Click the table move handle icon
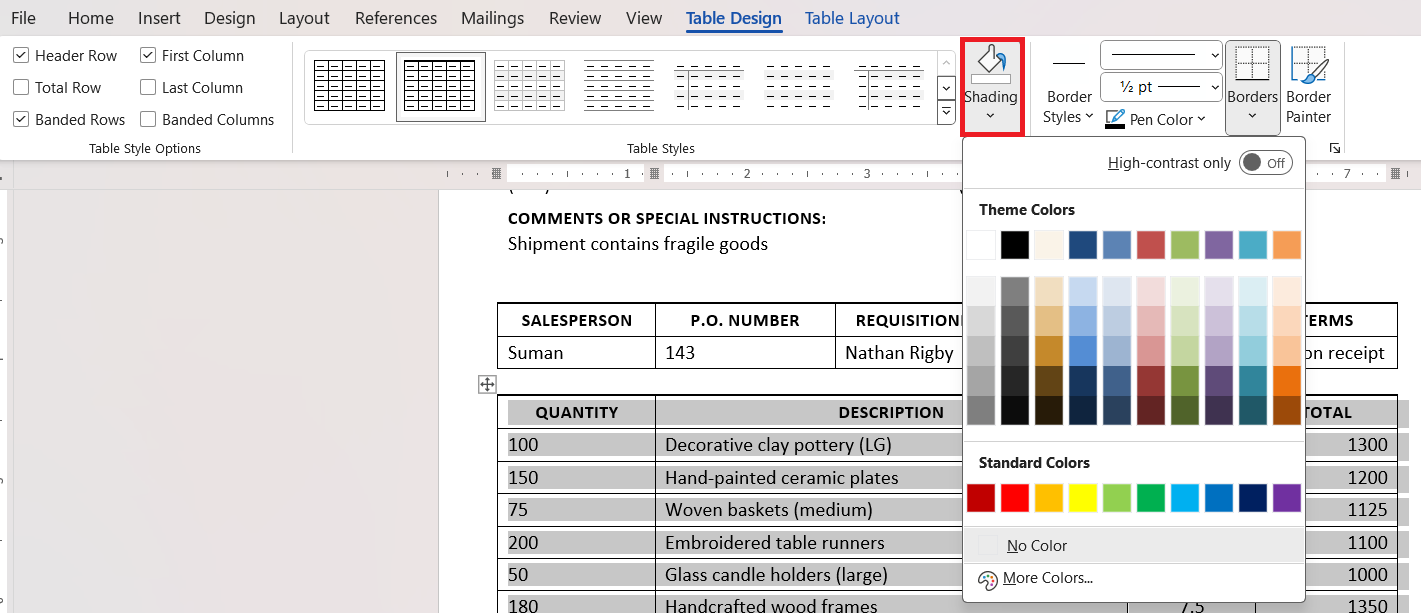The image size is (1421, 613). click(487, 384)
